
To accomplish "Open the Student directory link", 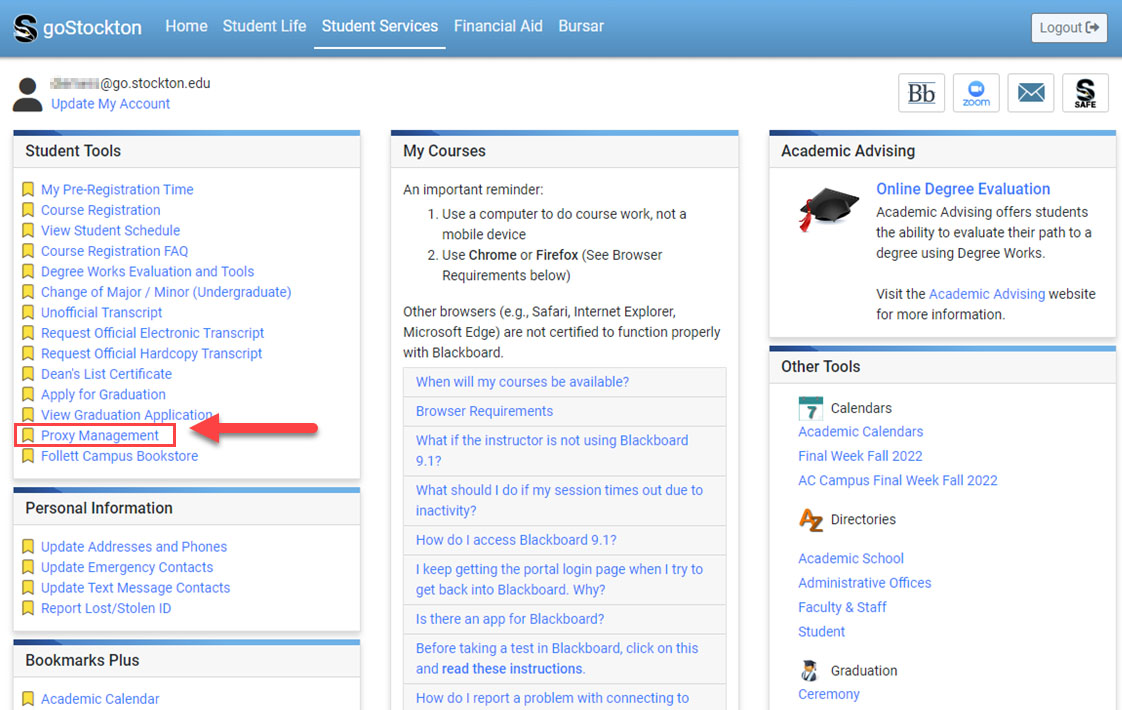I will (821, 631).
